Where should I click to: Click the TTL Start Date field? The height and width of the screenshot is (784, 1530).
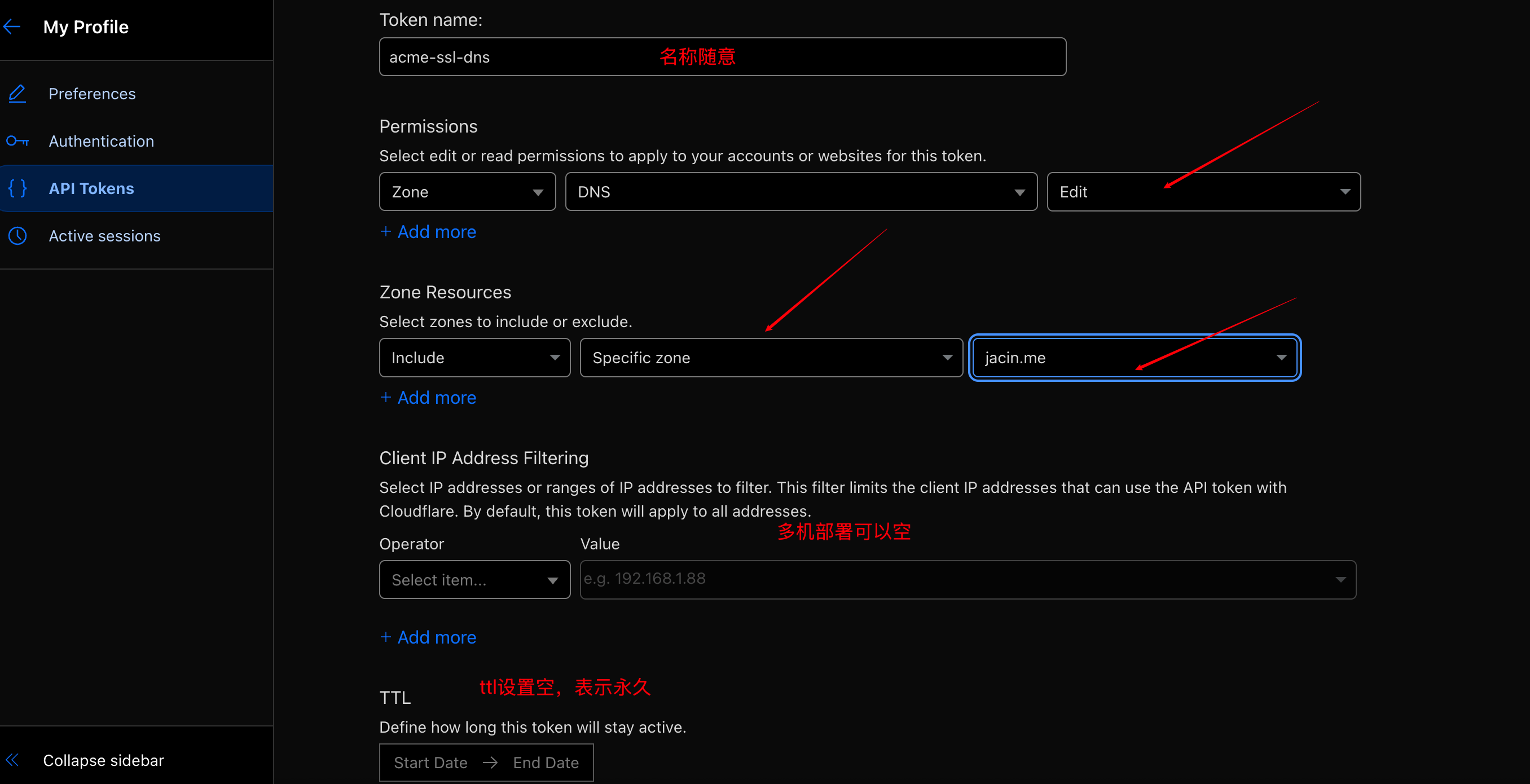pos(430,763)
